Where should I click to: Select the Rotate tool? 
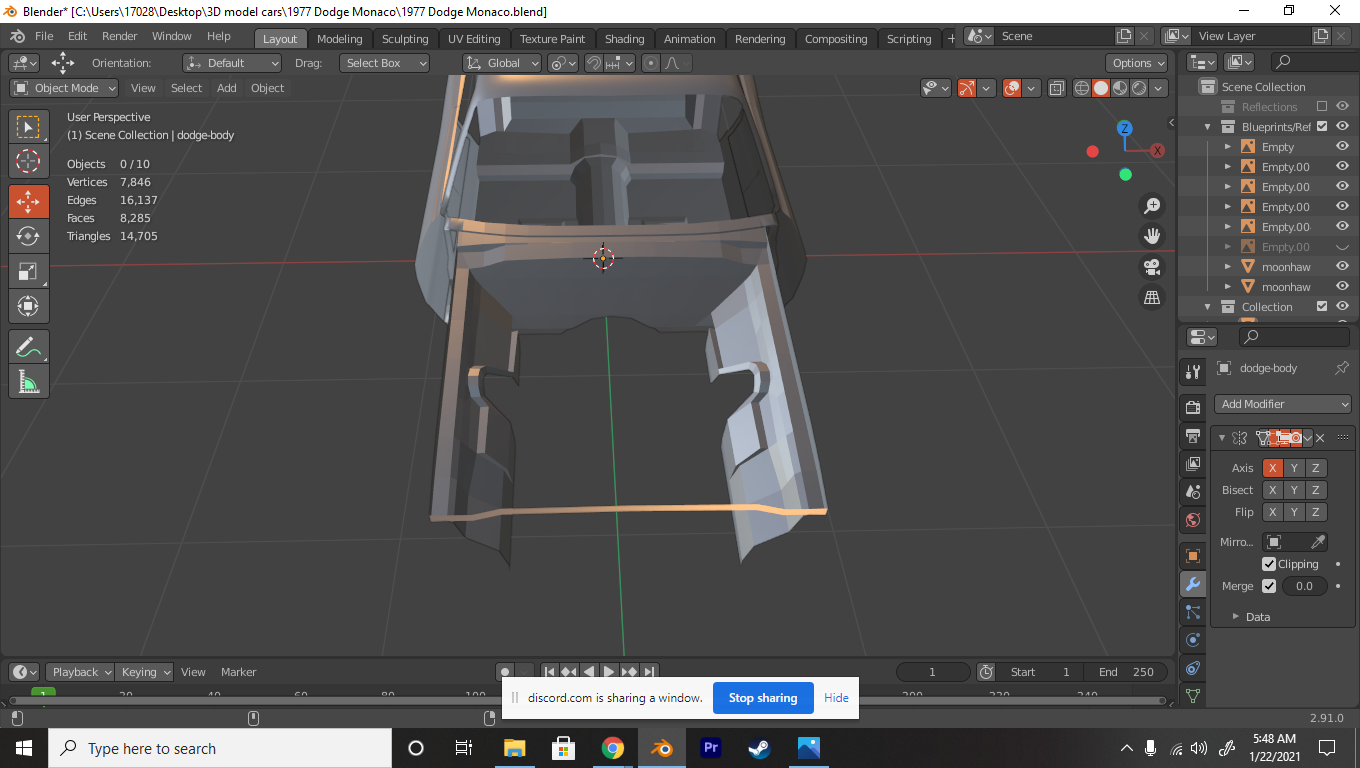pyautogui.click(x=28, y=236)
